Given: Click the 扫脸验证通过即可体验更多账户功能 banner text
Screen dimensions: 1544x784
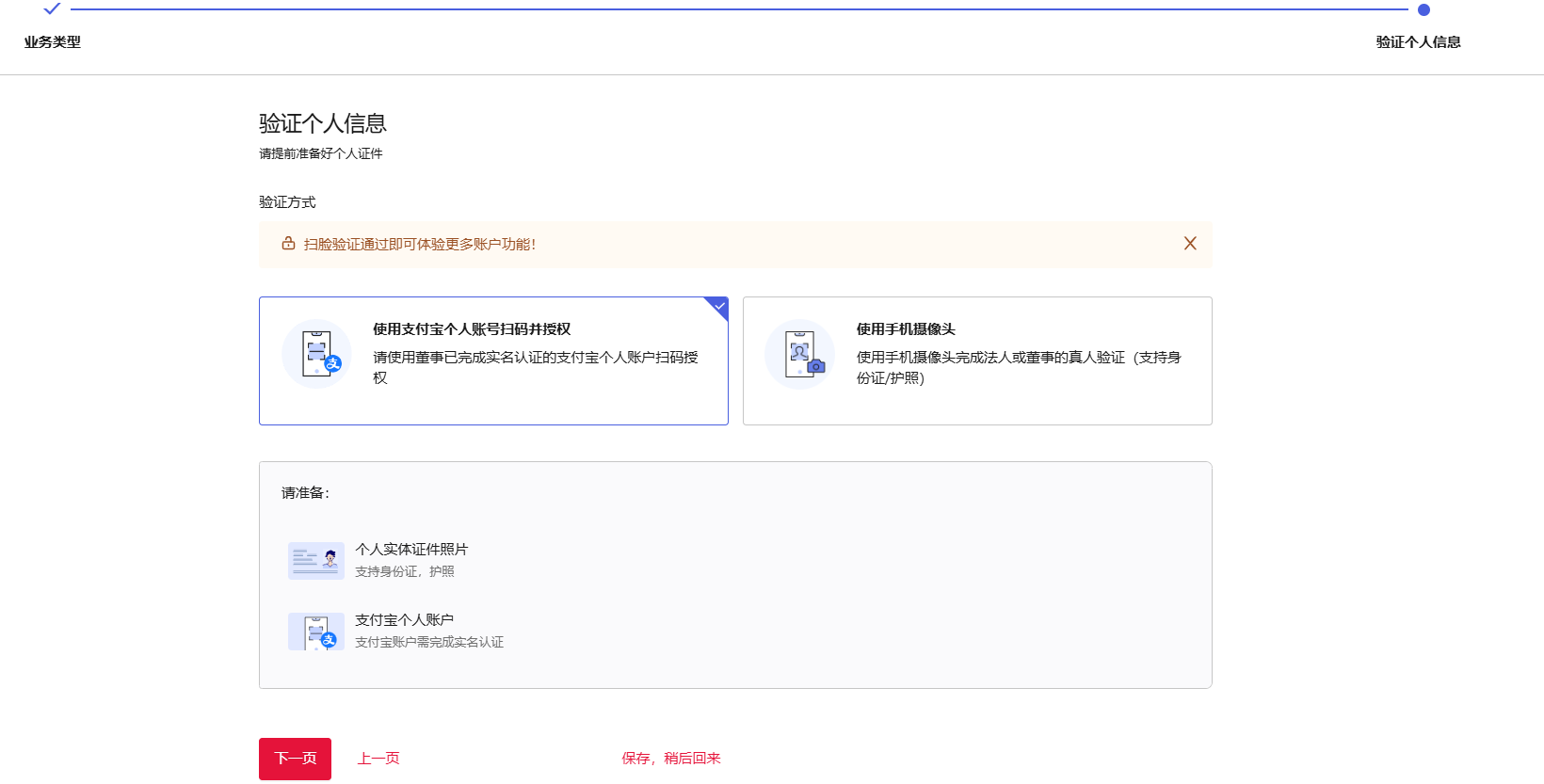Looking at the screenshot, I should (419, 245).
